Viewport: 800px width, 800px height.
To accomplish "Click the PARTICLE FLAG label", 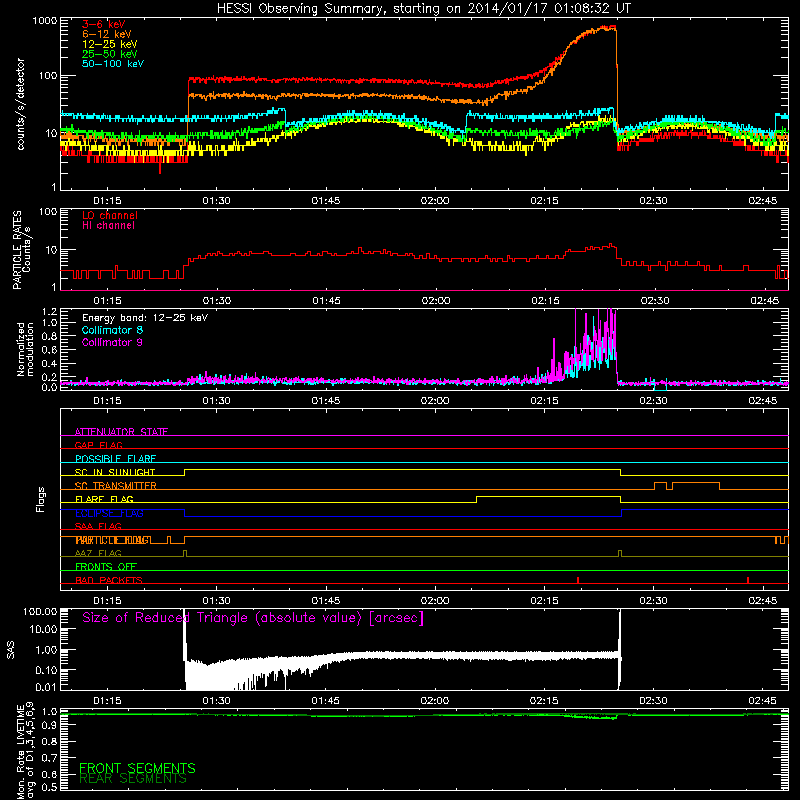I will coord(112,540).
